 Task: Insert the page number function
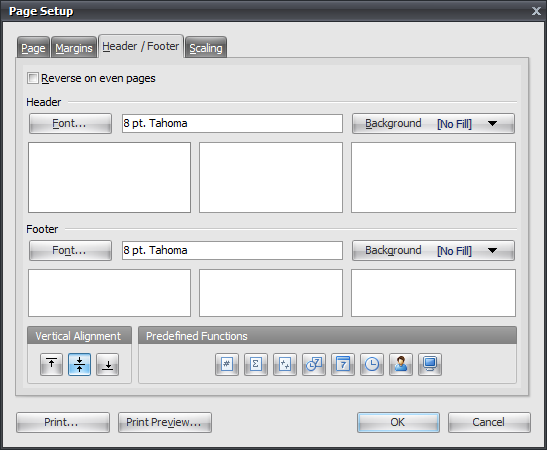(x=227, y=365)
